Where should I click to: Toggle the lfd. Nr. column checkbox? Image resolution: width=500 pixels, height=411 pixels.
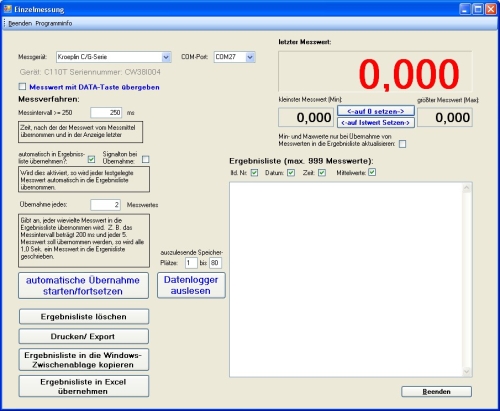click(254, 173)
